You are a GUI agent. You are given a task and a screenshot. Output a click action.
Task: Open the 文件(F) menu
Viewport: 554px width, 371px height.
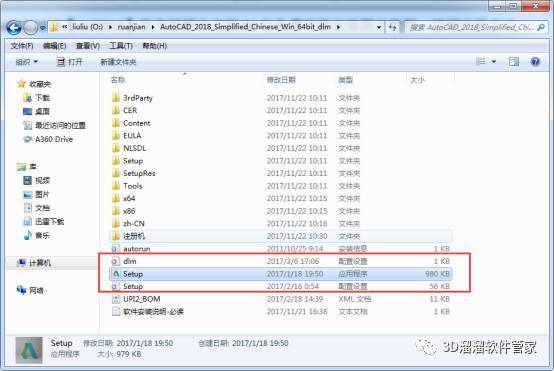tap(22, 46)
